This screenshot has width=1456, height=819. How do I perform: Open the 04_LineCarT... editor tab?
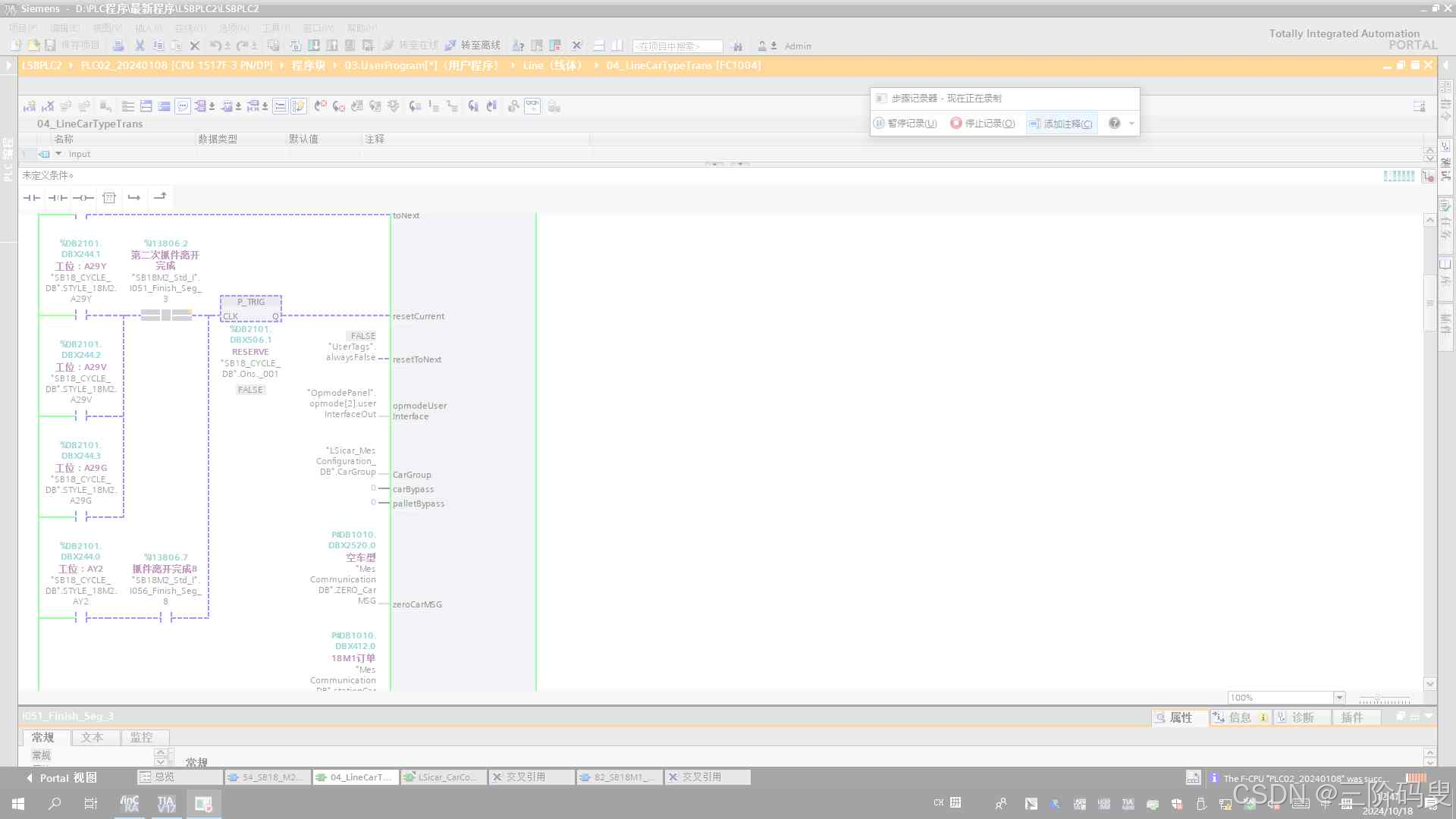(x=356, y=777)
